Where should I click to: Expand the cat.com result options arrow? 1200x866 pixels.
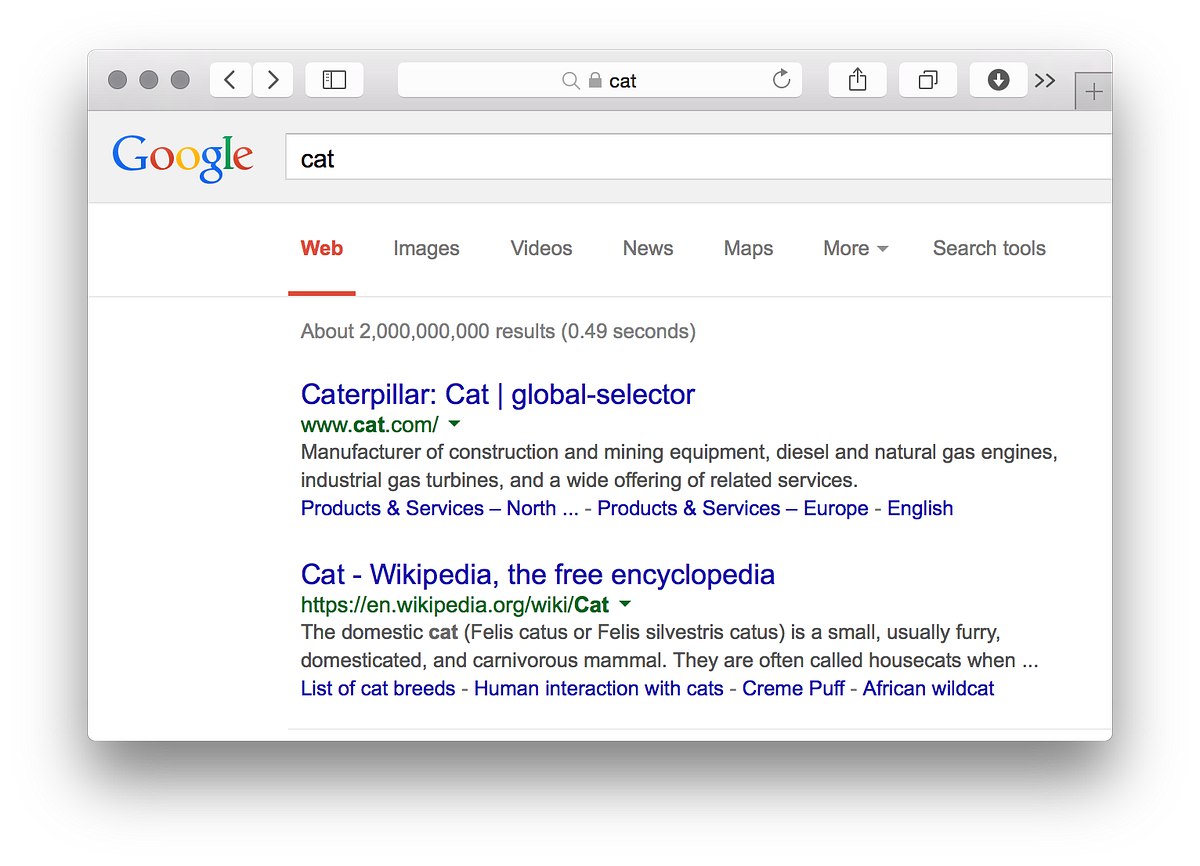pyautogui.click(x=455, y=424)
